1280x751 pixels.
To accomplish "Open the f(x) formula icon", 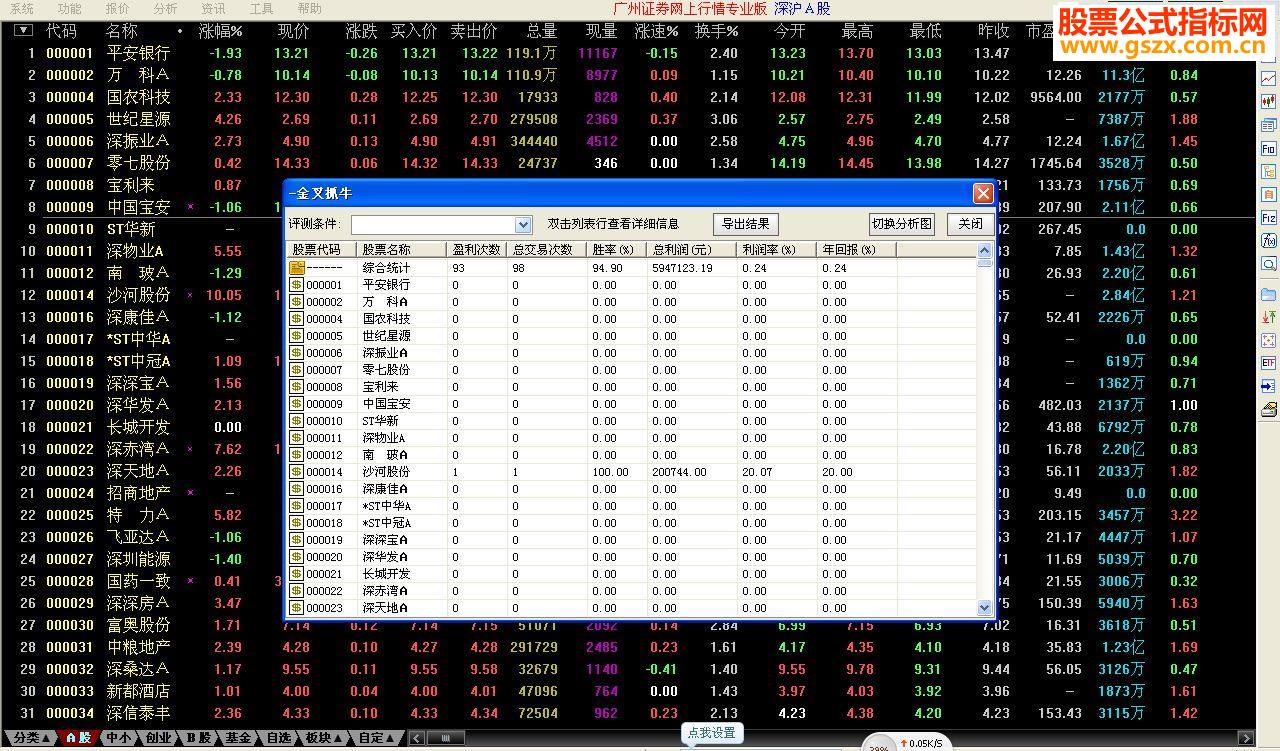I will click(x=1268, y=240).
